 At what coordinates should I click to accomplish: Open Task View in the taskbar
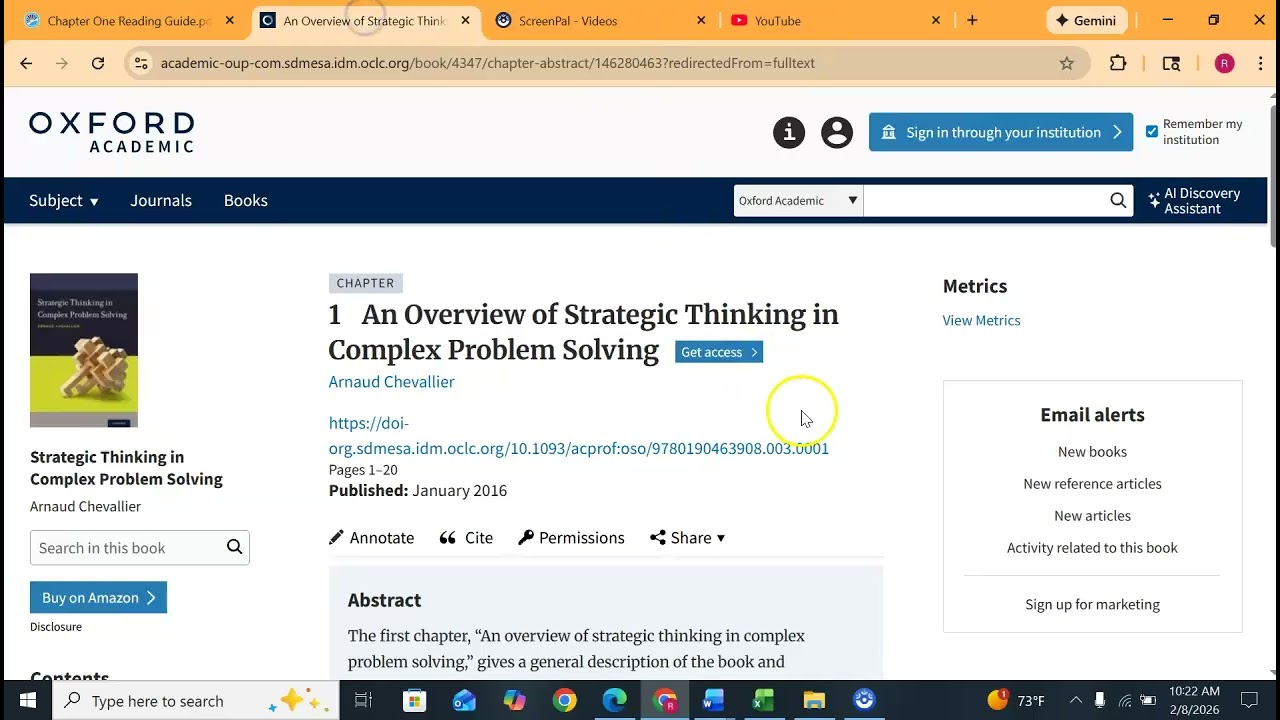363,701
